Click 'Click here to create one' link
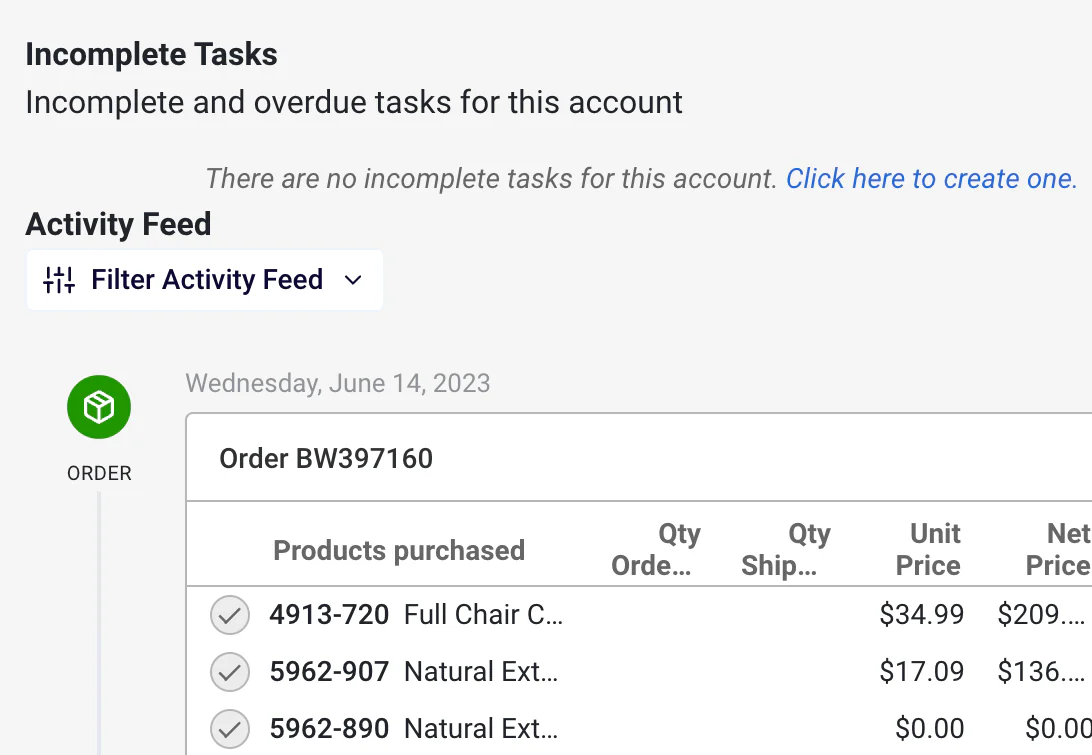Viewport: 1092px width, 755px height. [931, 179]
